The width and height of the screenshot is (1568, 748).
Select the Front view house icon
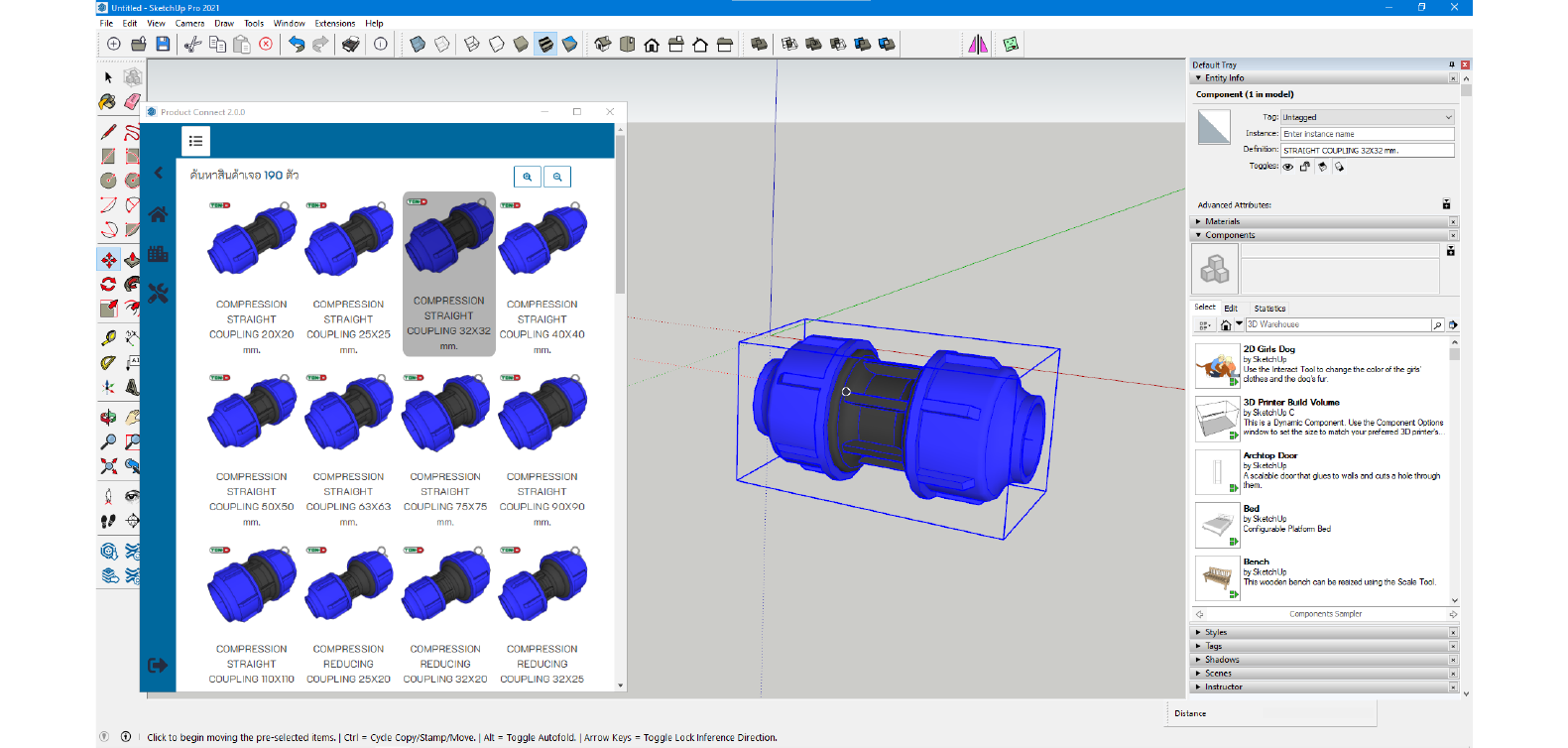(652, 44)
